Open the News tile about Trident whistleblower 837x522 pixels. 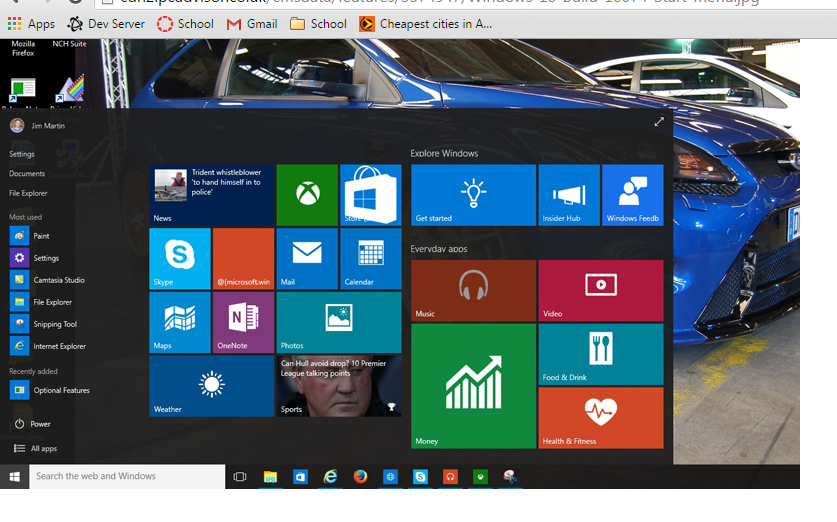point(211,195)
